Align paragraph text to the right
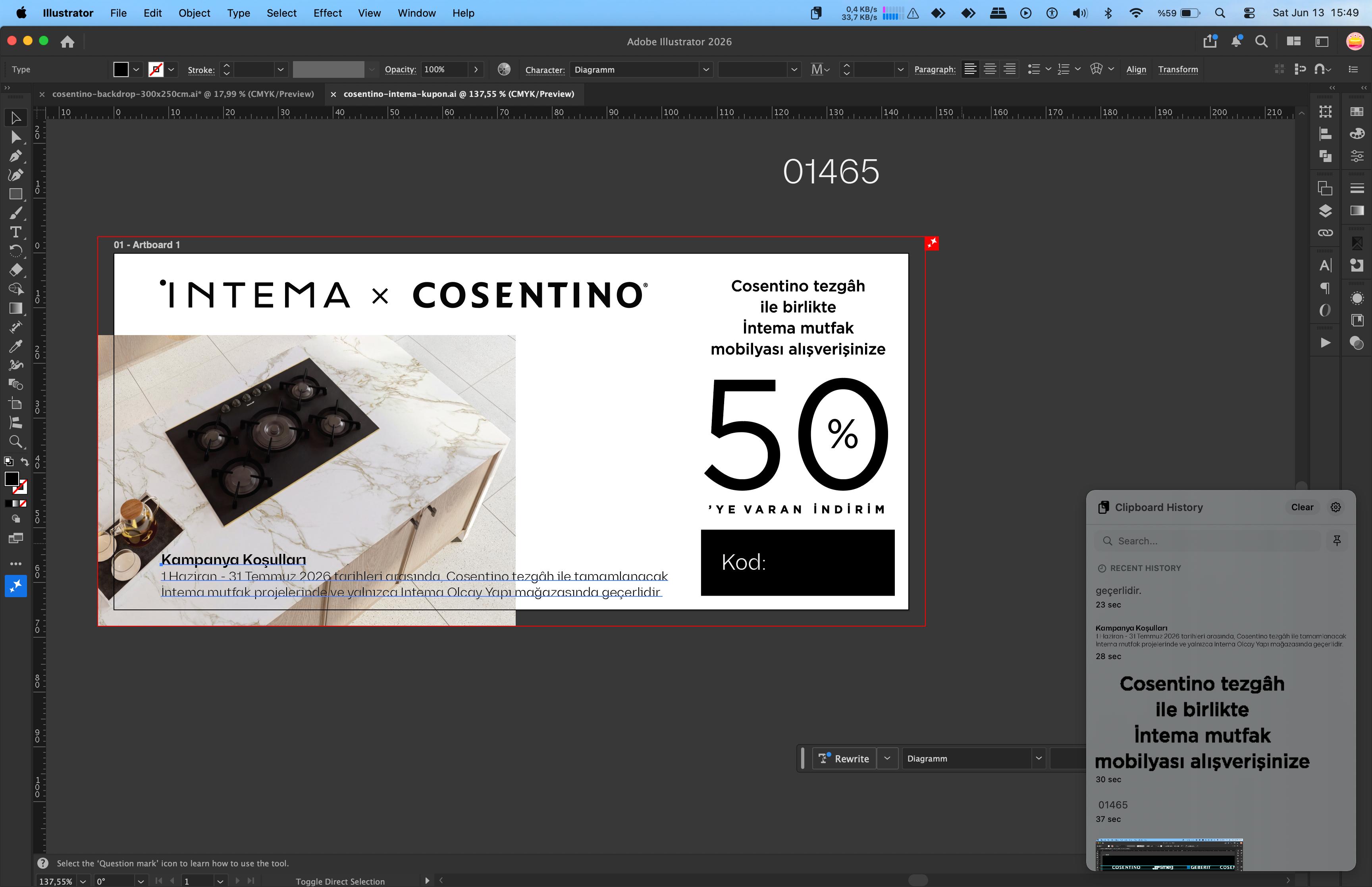This screenshot has width=1372, height=887. (x=1009, y=69)
